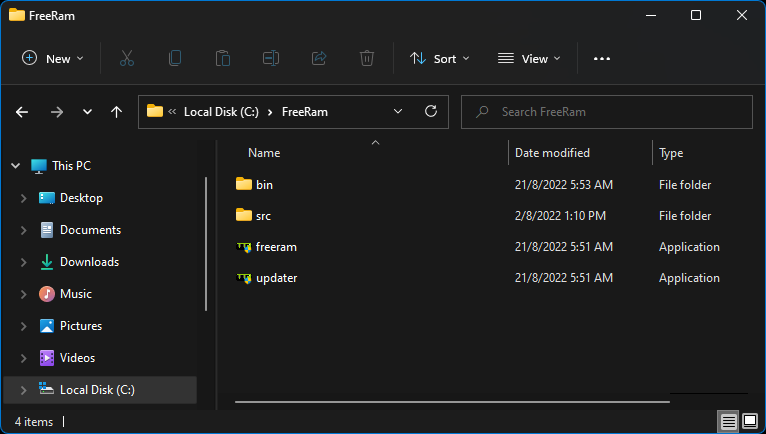Select the updater file name
Screen dimensions: 766x434
[x=277, y=278]
